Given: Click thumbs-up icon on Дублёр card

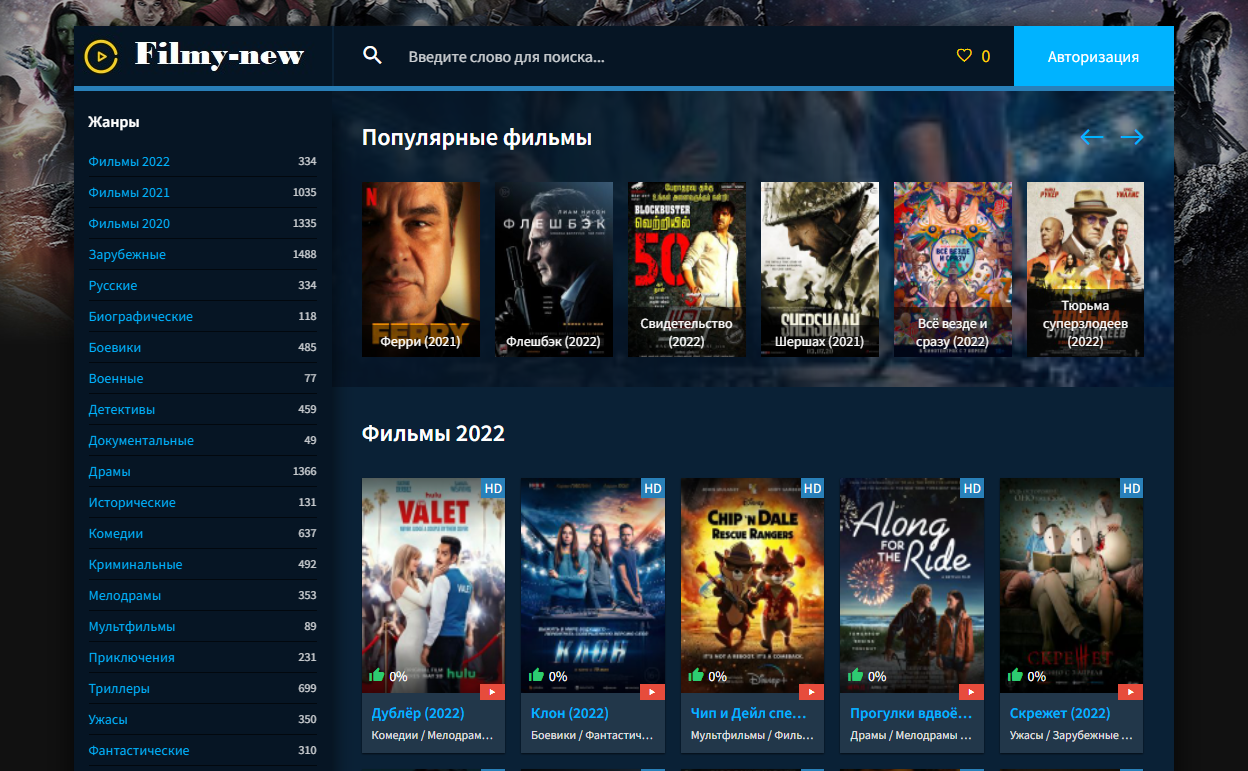Looking at the screenshot, I should click(x=377, y=675).
